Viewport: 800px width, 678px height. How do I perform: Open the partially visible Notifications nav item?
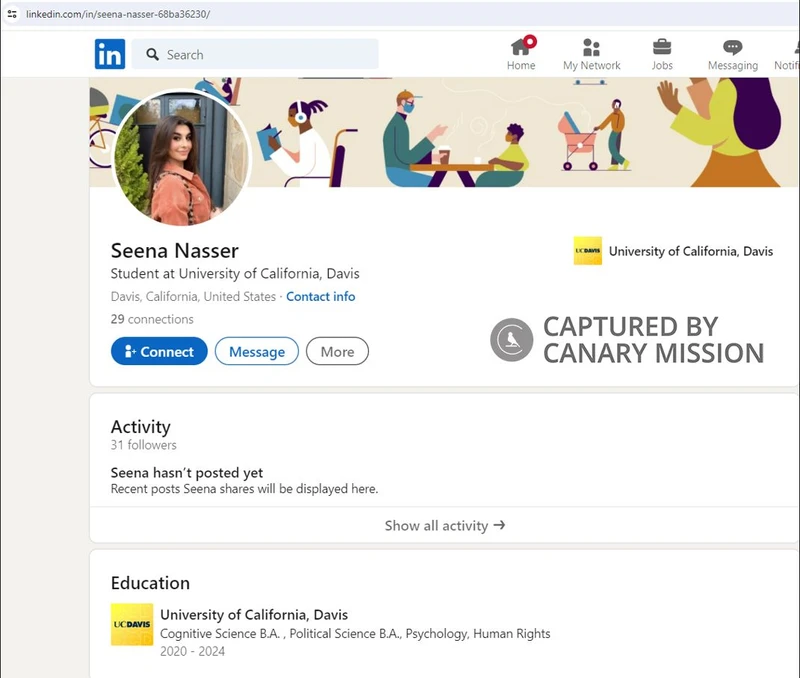click(787, 54)
